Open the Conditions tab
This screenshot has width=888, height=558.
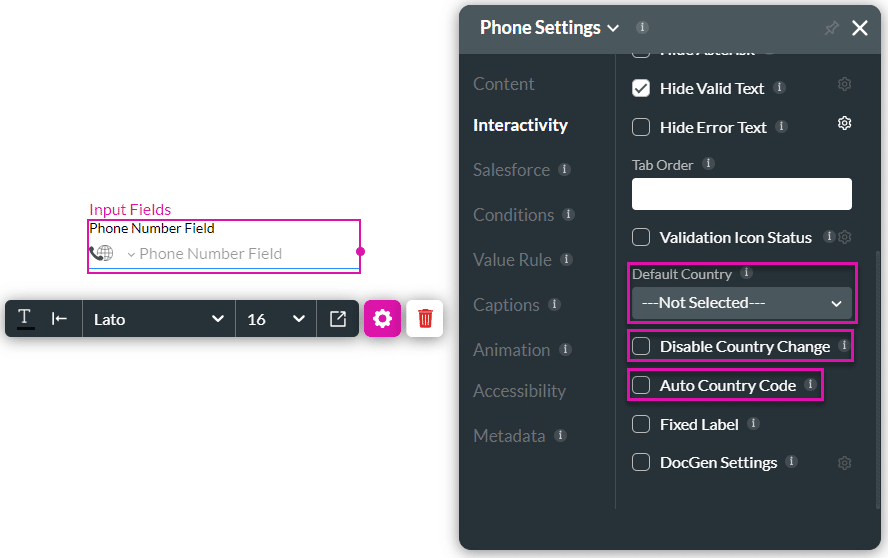point(513,215)
